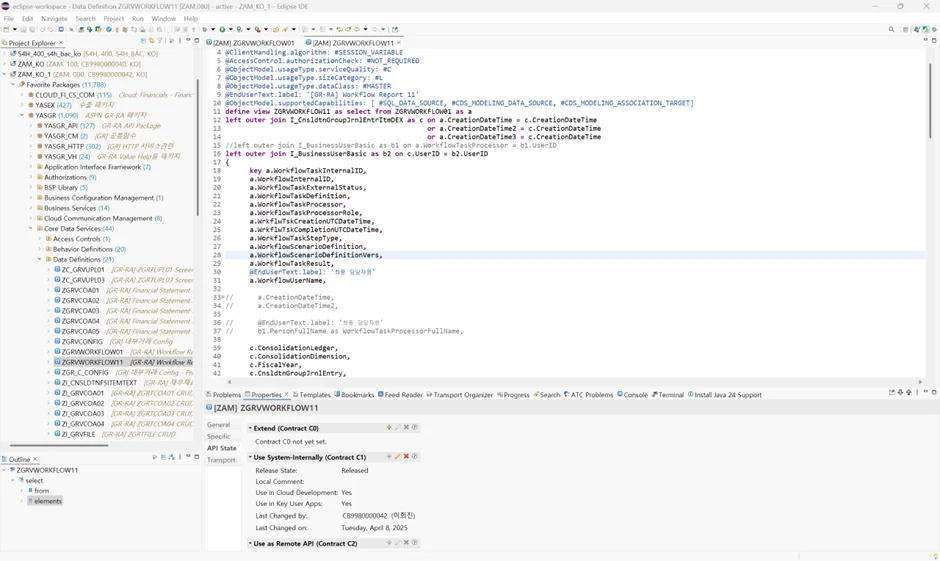Click the add icon for Extend Contract C0
Image resolution: width=940 pixels, height=561 pixels.
(389, 428)
